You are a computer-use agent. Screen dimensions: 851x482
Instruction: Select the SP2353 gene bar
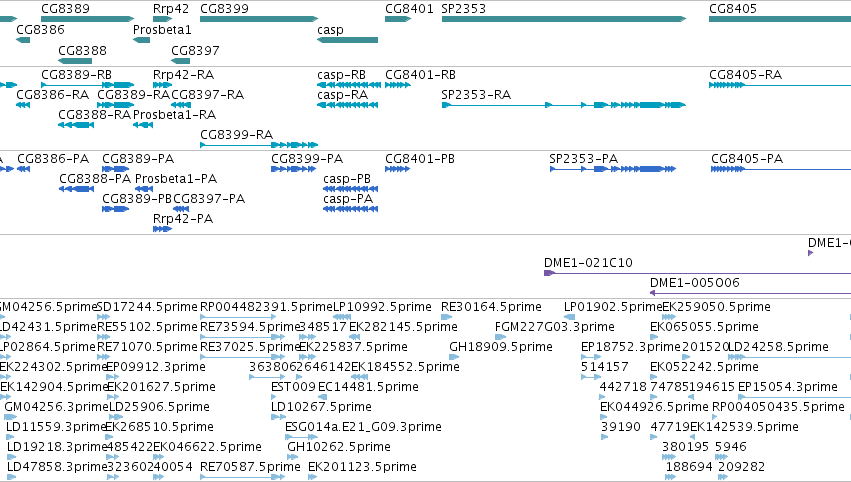click(564, 19)
